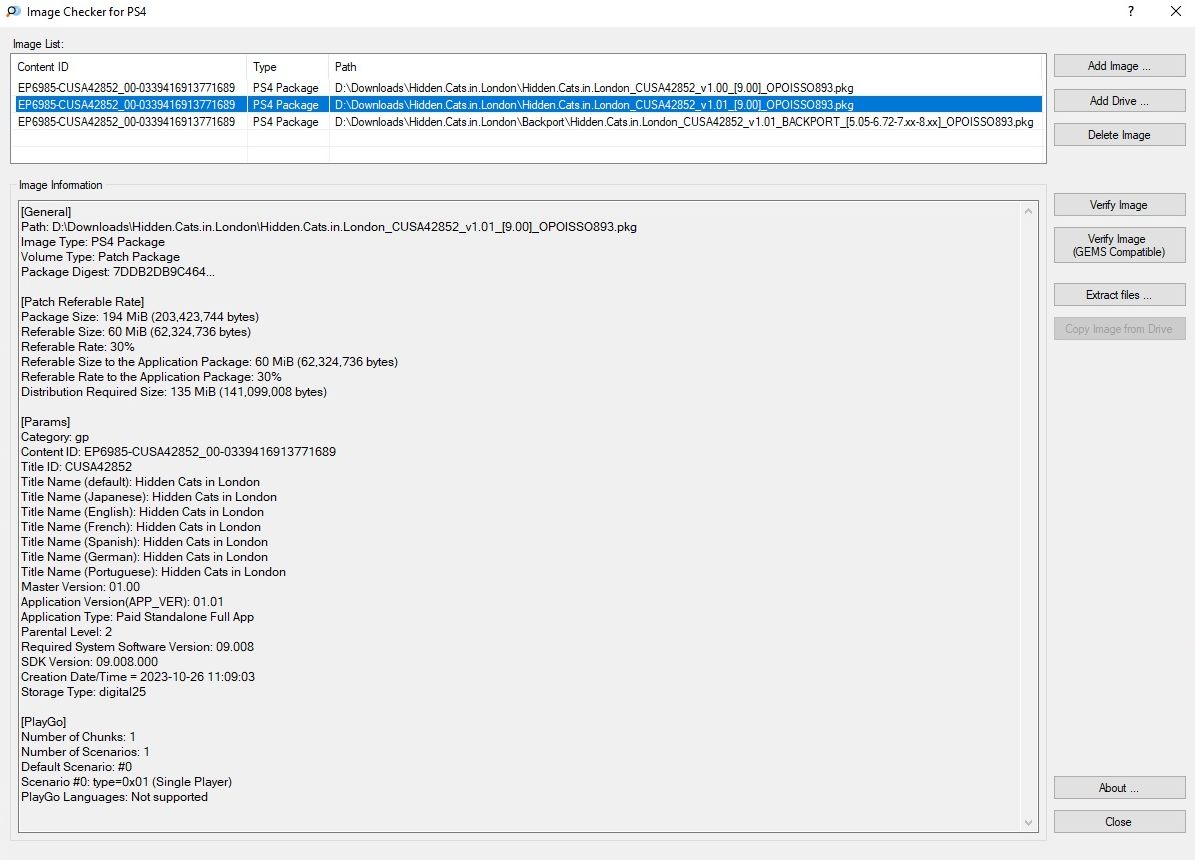The height and width of the screenshot is (860, 1195).
Task: Click the Creation Date/Time line
Action: tap(138, 677)
